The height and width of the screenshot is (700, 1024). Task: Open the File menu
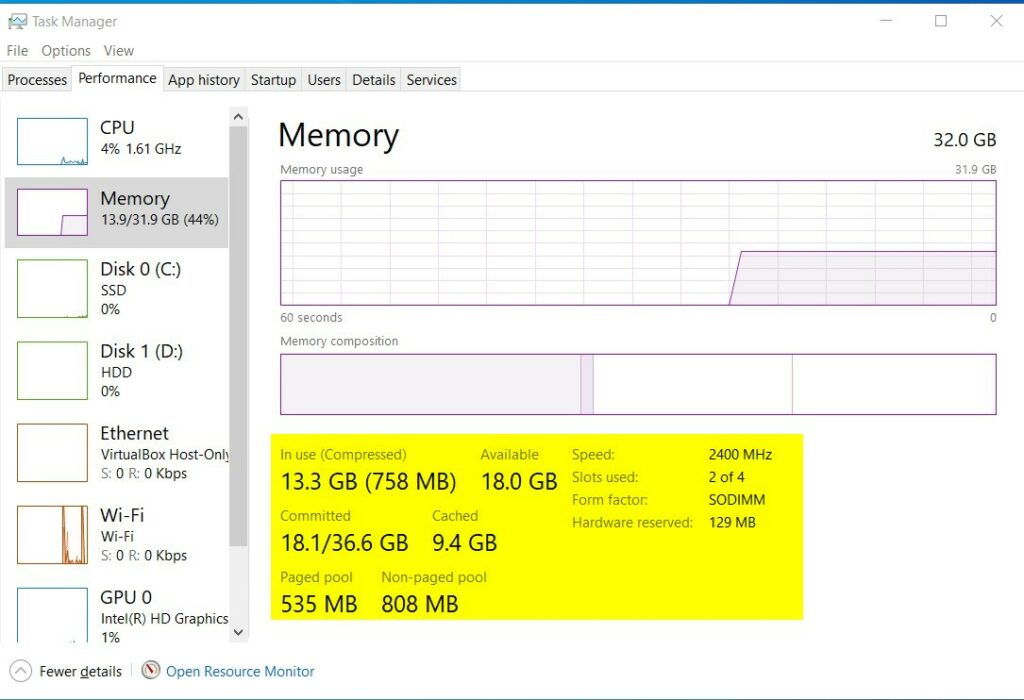pos(17,51)
